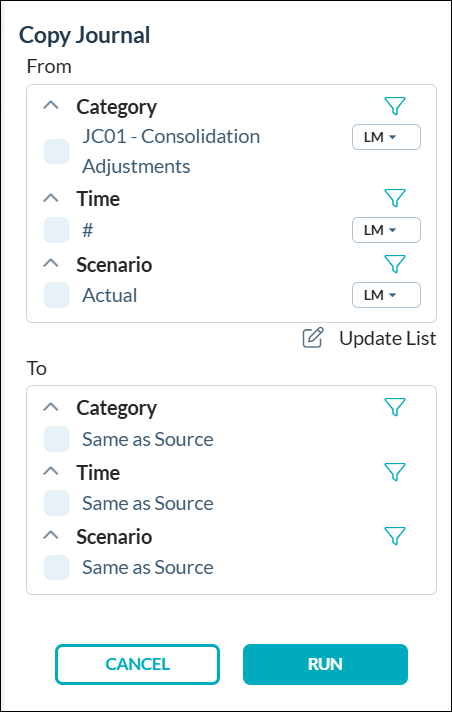Select the Same as Source checkbox under To Category
452x712 pixels.
pyautogui.click(x=56, y=439)
